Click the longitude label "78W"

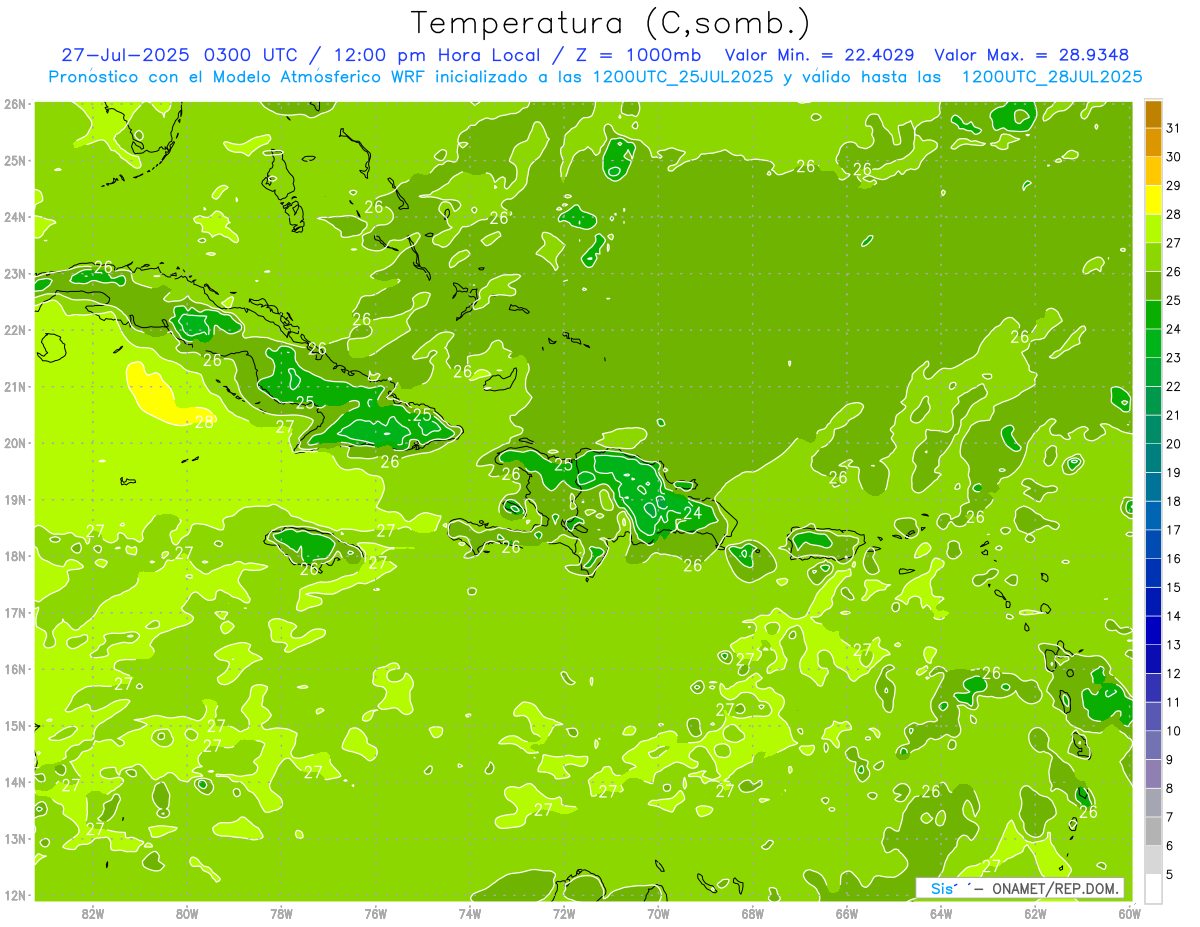281,913
